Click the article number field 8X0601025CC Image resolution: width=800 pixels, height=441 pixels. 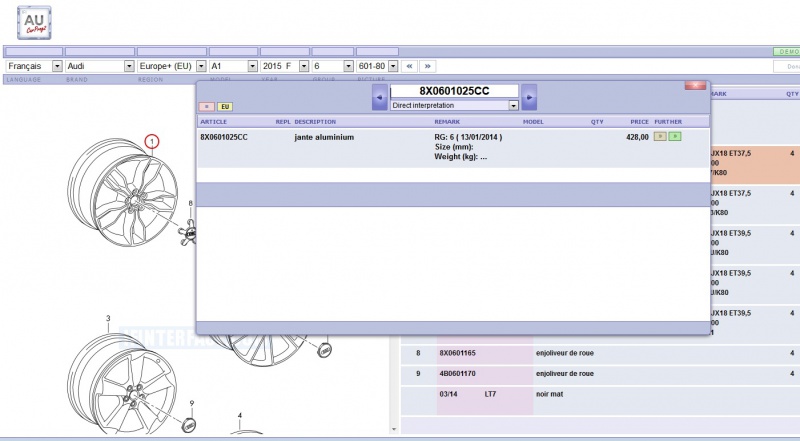(x=454, y=91)
